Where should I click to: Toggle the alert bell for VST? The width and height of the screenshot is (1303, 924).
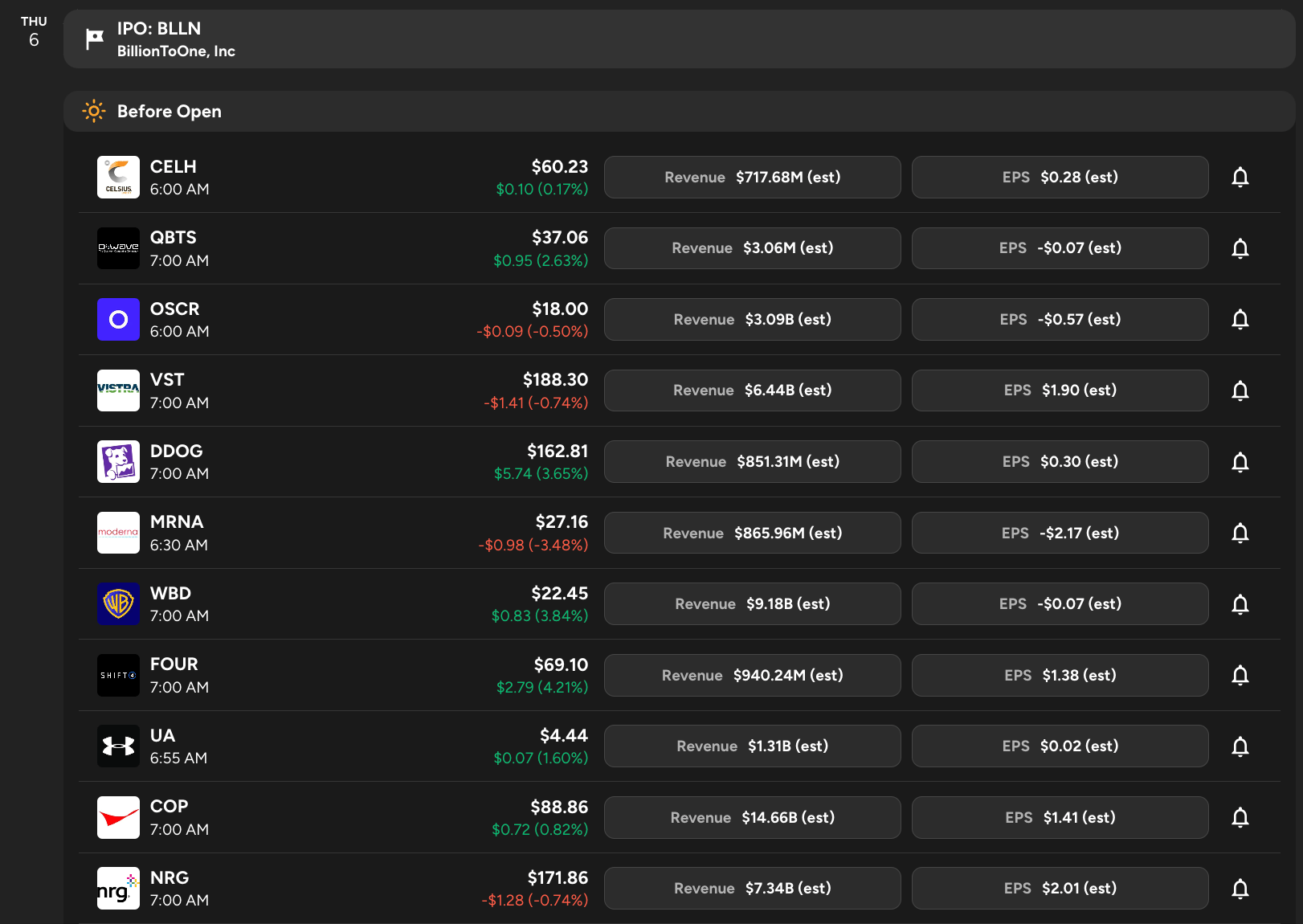click(1240, 390)
